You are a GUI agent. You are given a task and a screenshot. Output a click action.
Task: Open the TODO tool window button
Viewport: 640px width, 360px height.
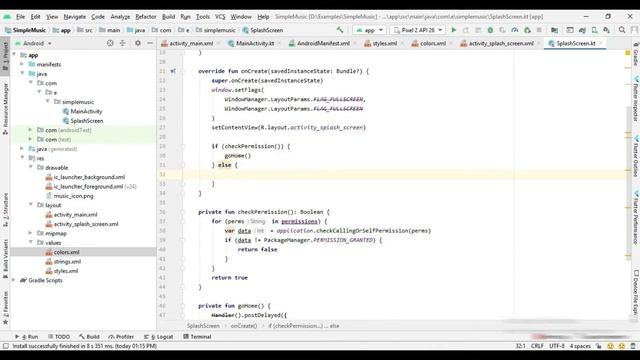(x=59, y=337)
